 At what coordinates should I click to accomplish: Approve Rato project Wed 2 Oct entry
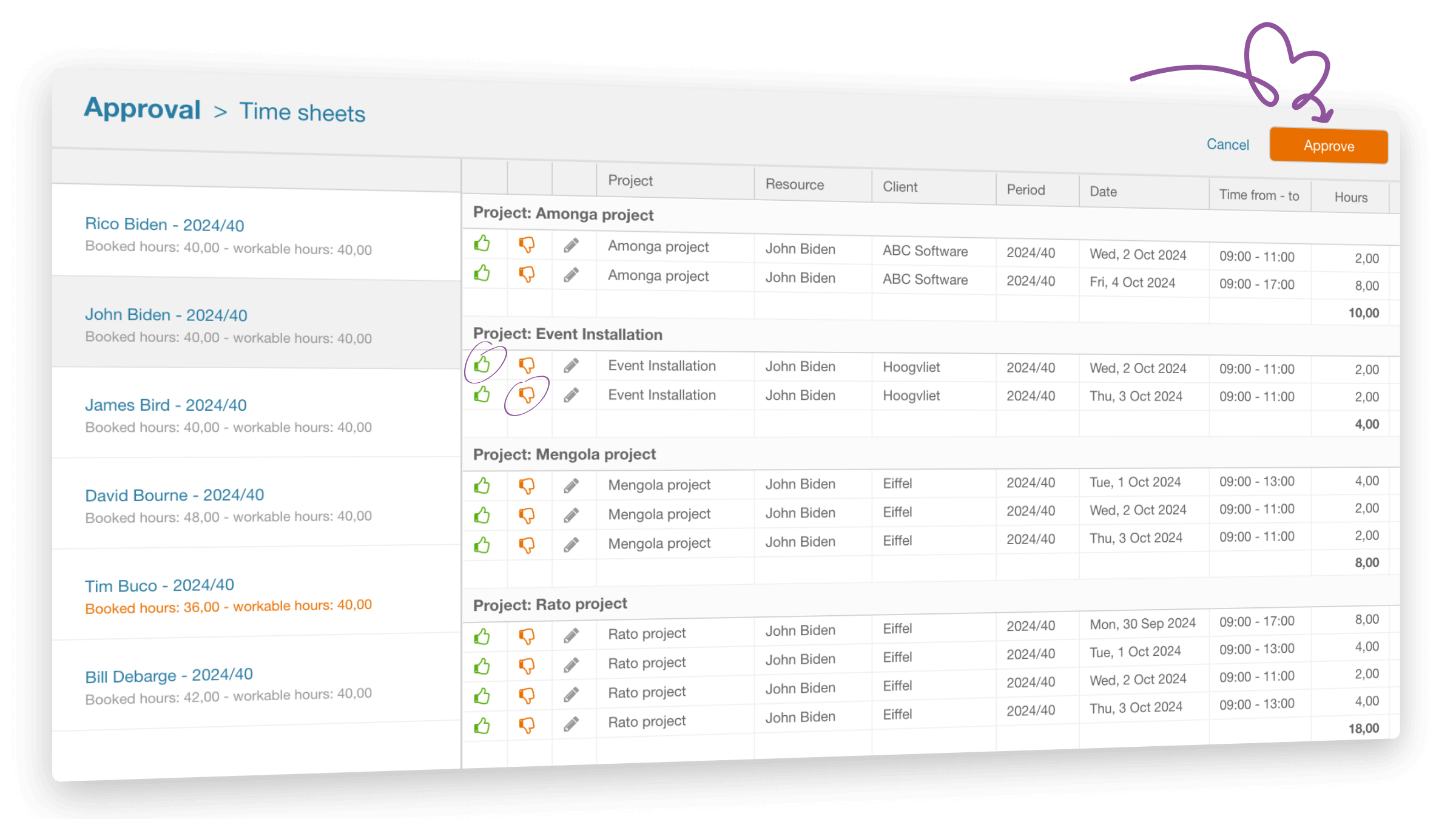click(482, 696)
